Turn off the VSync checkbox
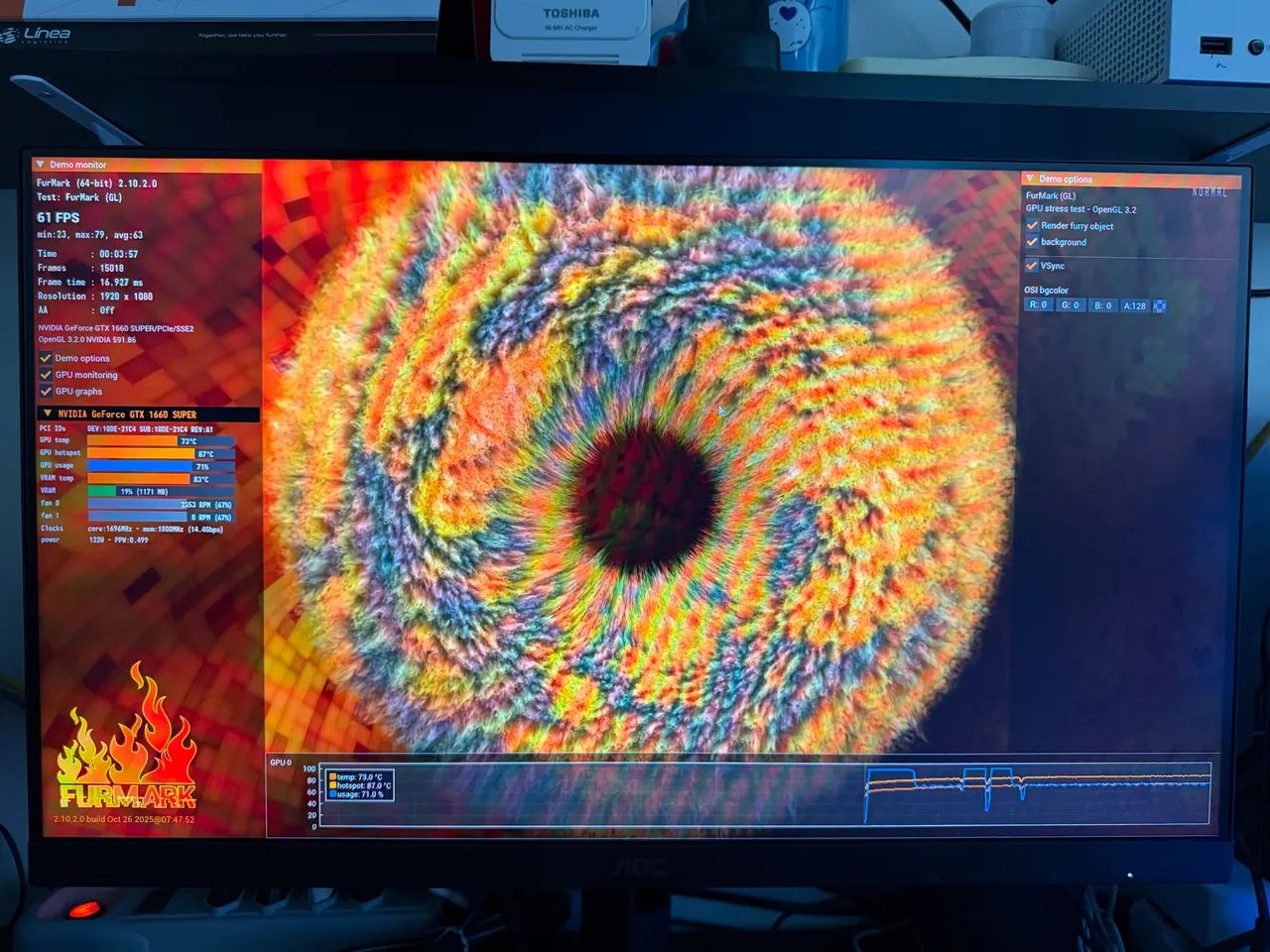 tap(1032, 266)
